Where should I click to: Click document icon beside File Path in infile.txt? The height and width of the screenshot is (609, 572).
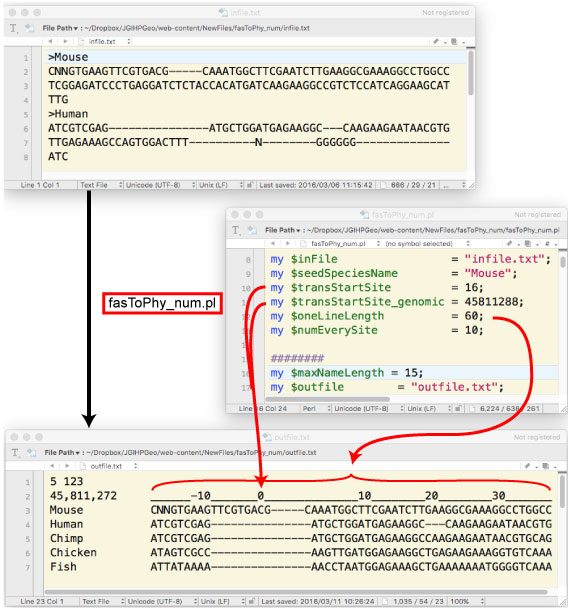point(30,28)
